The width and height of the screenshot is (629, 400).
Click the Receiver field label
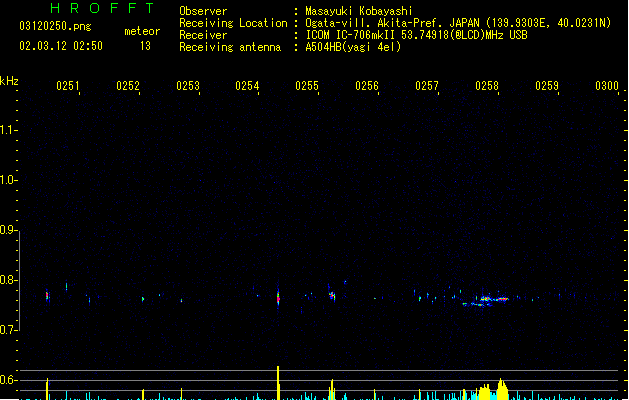click(x=203, y=35)
